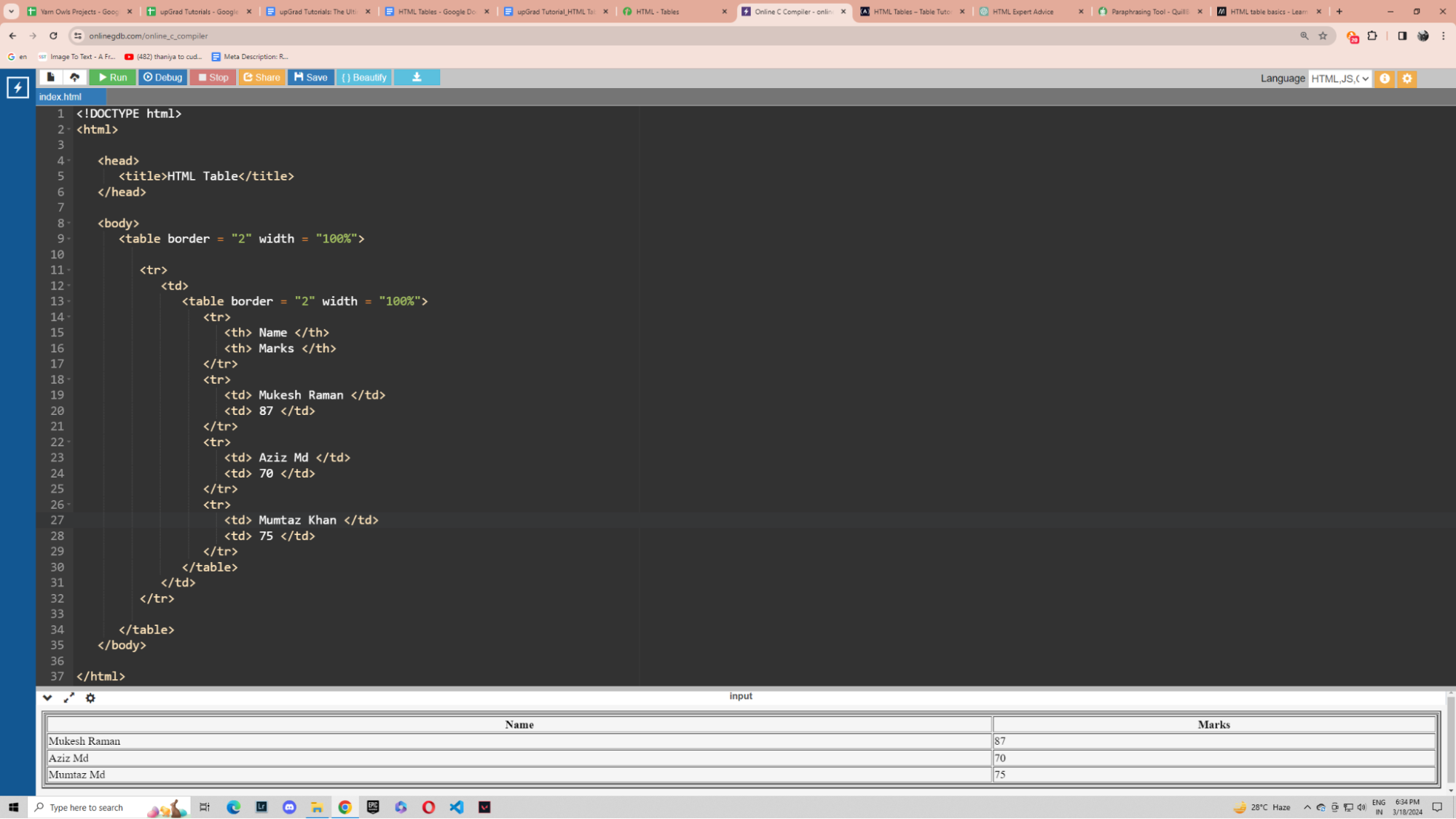Beautify the code formatting
This screenshot has width=1456, height=819.
click(363, 77)
